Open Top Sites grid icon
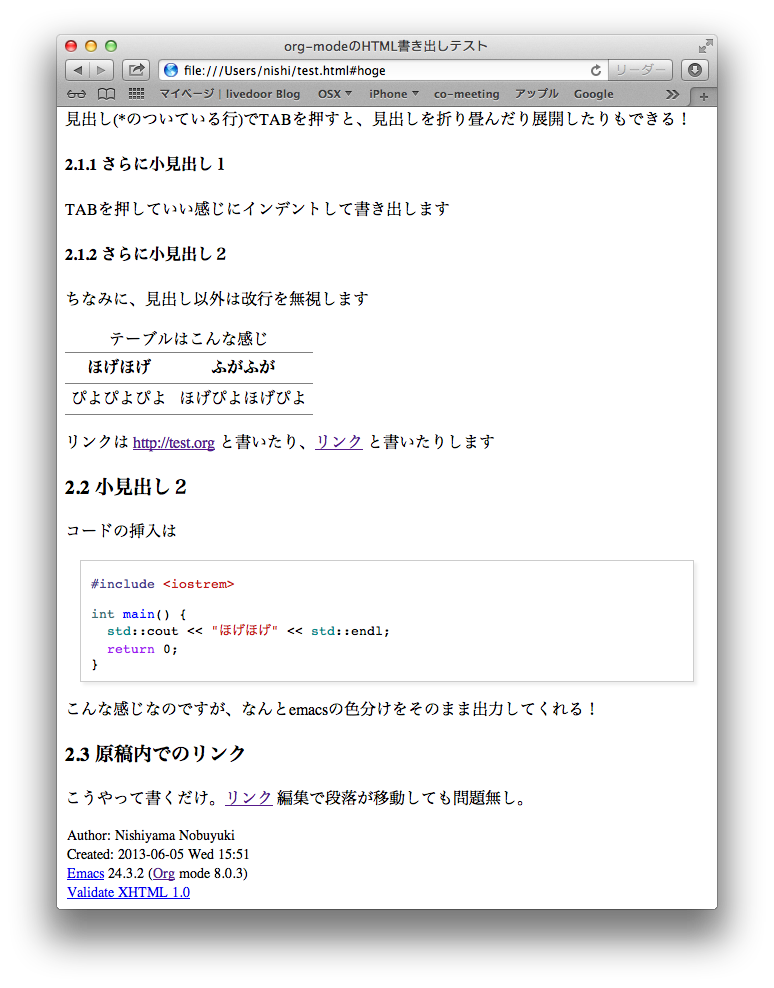774x988 pixels. (x=136, y=94)
